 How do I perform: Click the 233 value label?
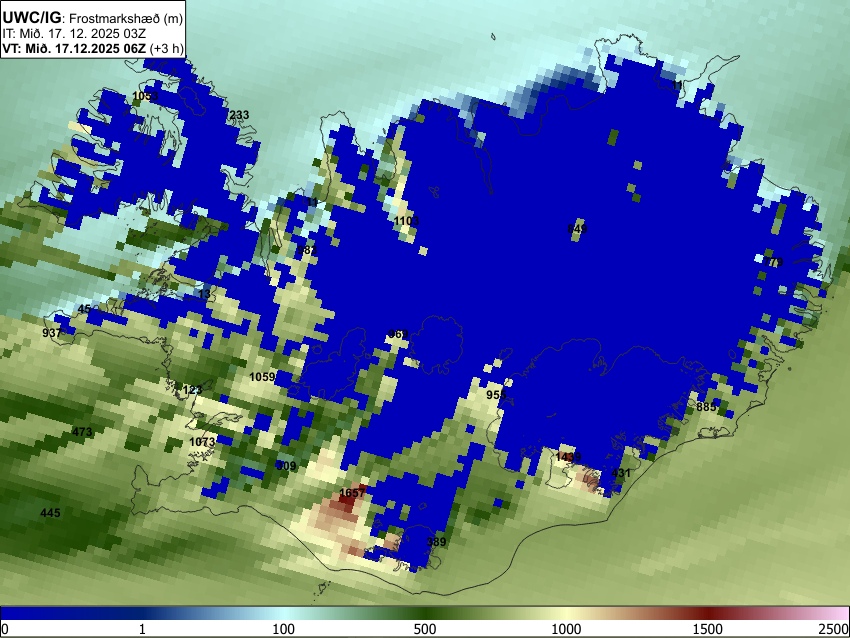[240, 115]
